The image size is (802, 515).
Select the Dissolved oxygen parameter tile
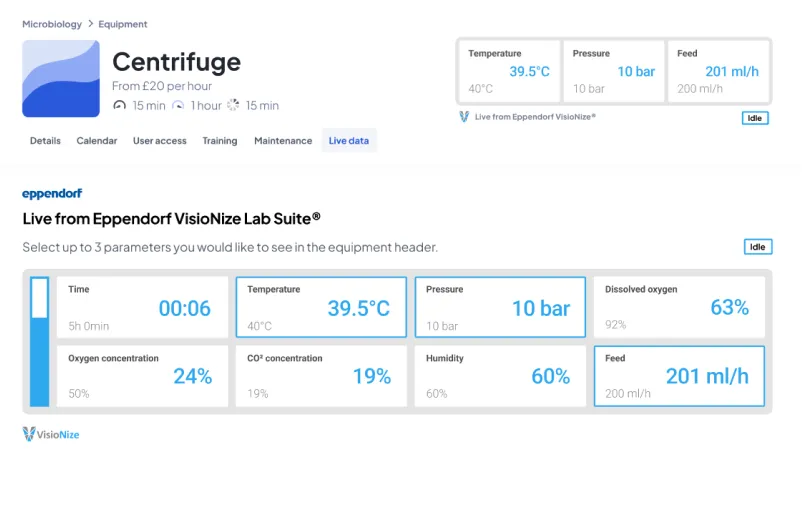coord(678,307)
